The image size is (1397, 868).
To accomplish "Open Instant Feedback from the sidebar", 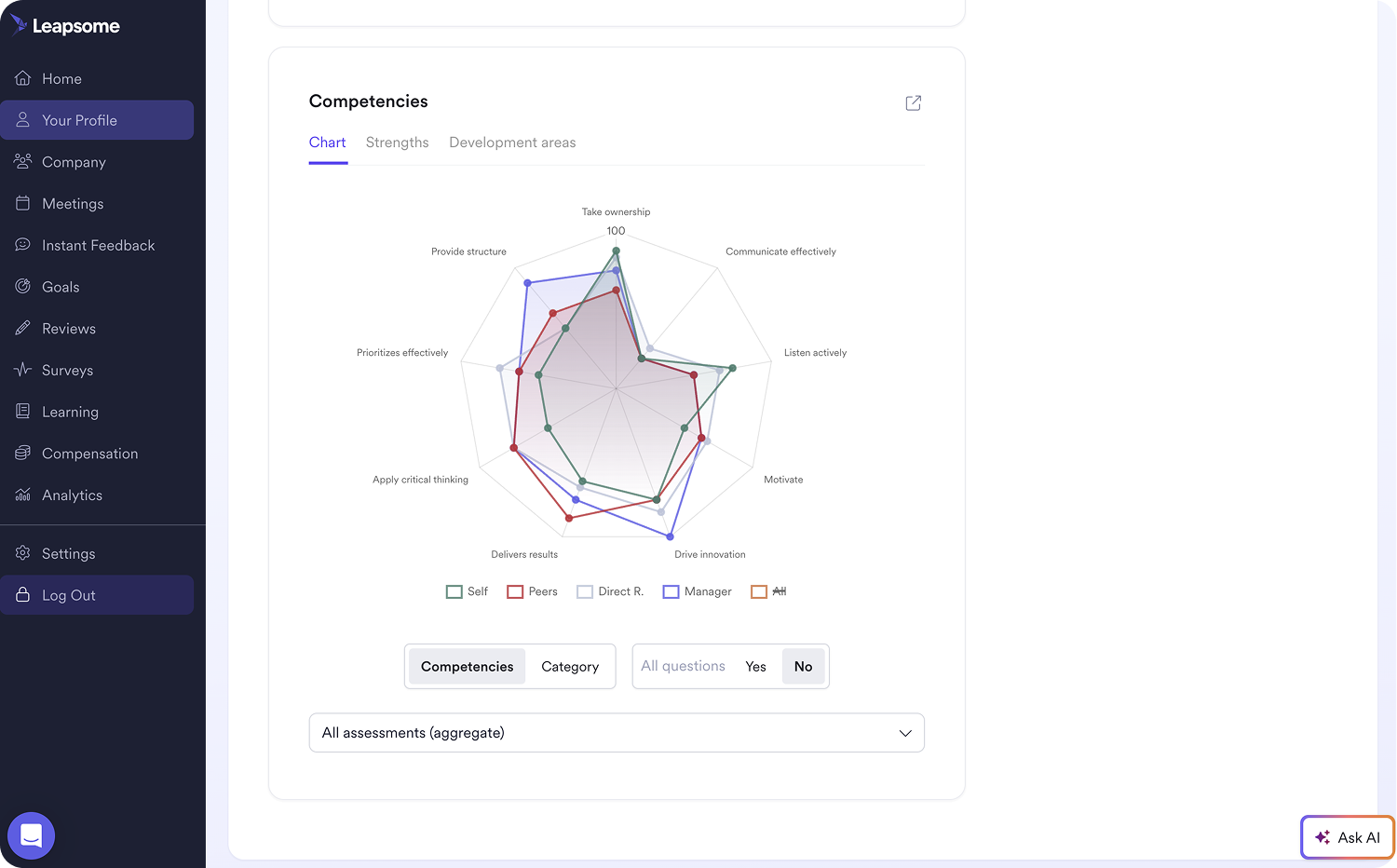I will click(97, 244).
